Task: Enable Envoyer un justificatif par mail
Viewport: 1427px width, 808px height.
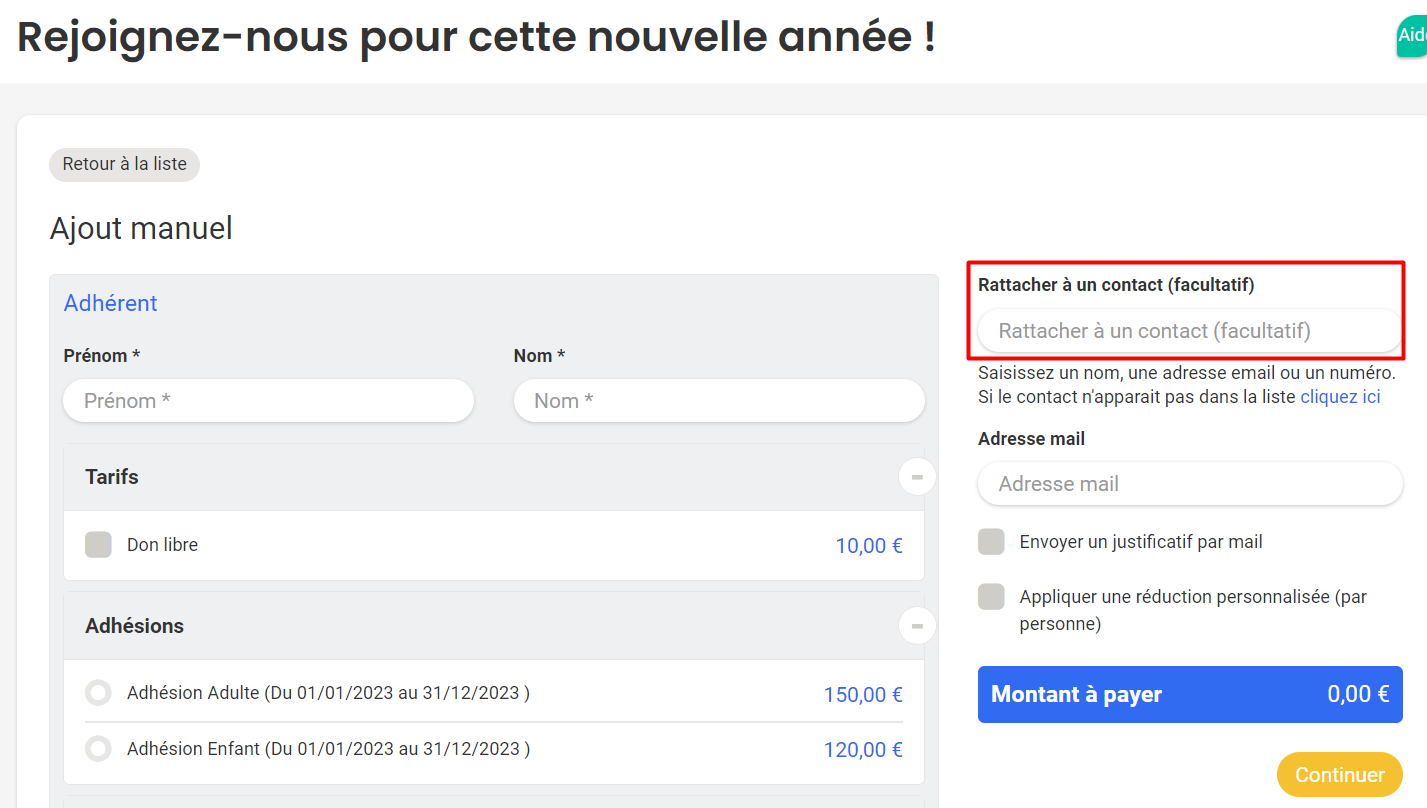Action: point(991,542)
